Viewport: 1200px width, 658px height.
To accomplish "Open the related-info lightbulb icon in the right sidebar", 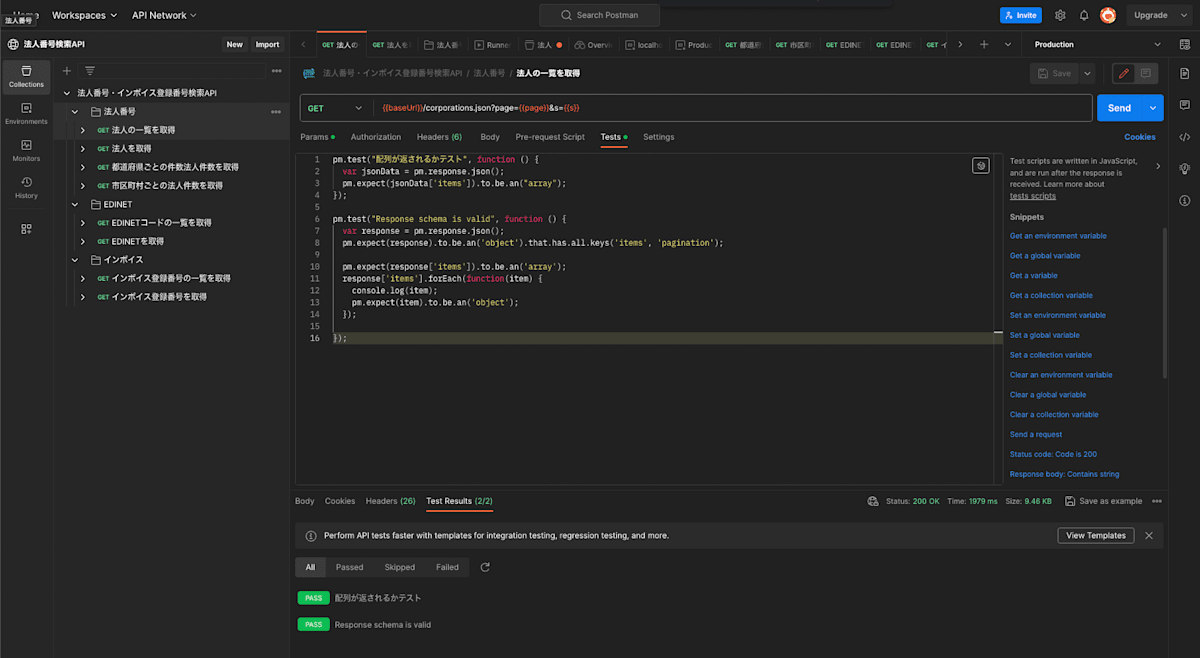I will (x=1185, y=169).
